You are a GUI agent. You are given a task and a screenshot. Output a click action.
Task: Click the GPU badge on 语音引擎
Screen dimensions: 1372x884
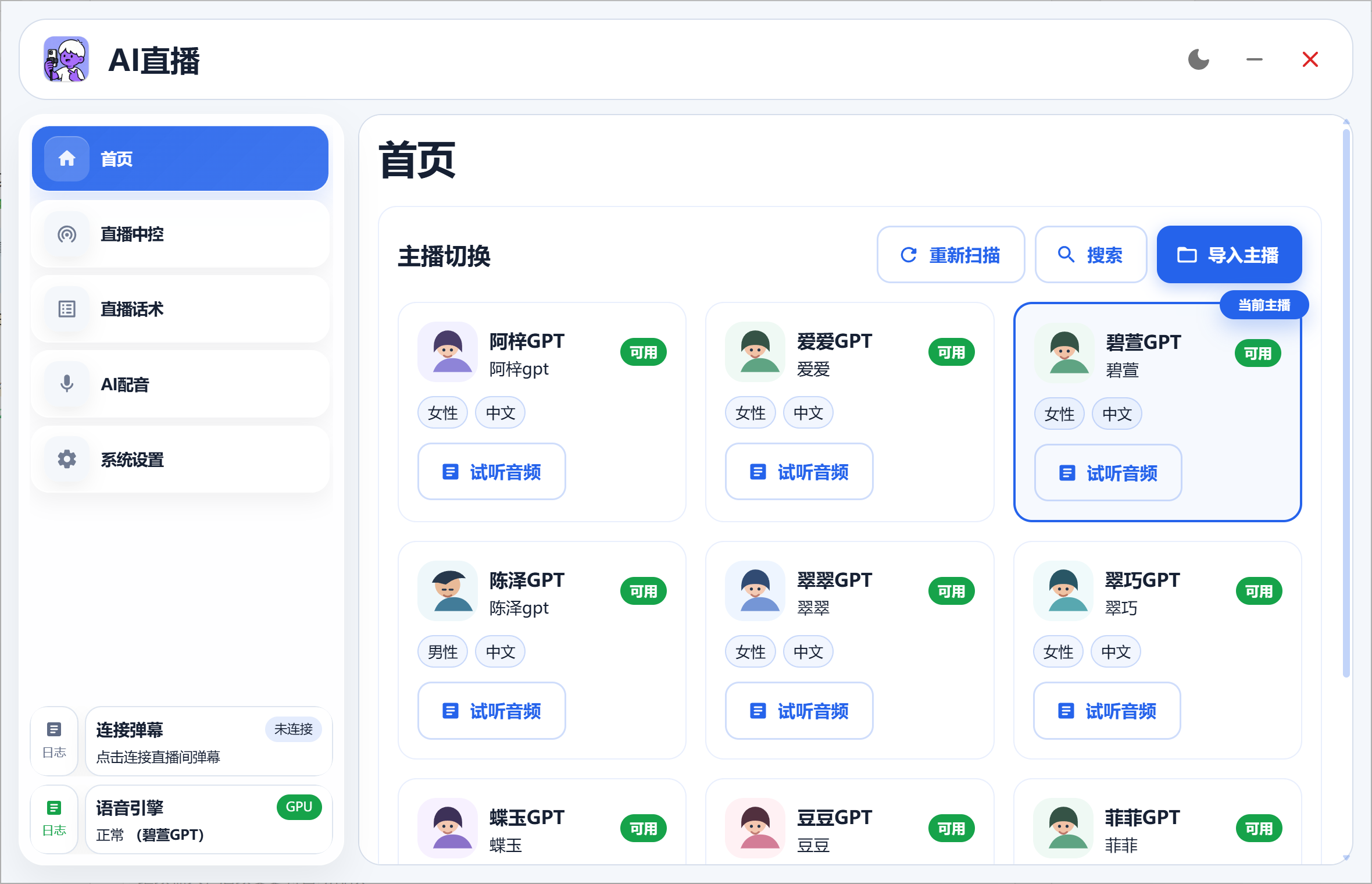[x=299, y=807]
